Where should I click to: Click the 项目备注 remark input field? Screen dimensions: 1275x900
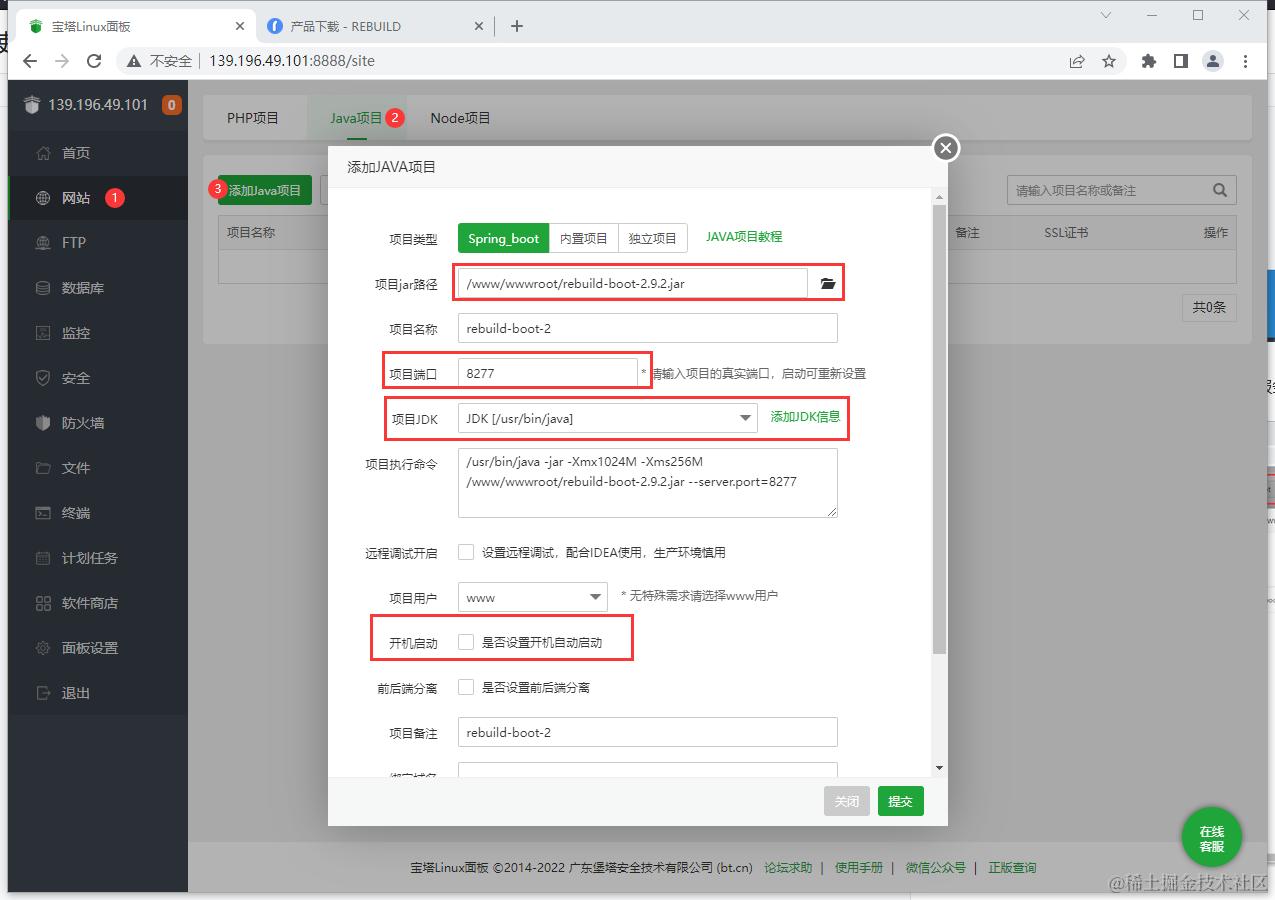point(647,732)
